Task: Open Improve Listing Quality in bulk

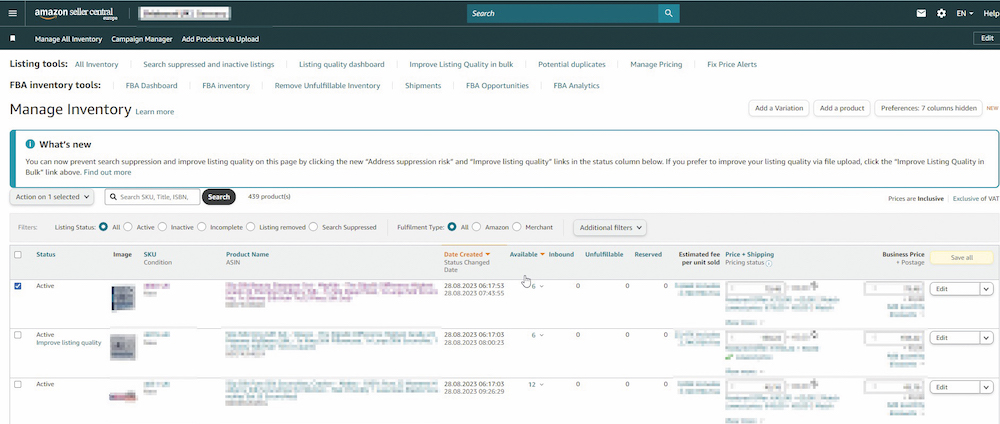Action: [x=461, y=64]
